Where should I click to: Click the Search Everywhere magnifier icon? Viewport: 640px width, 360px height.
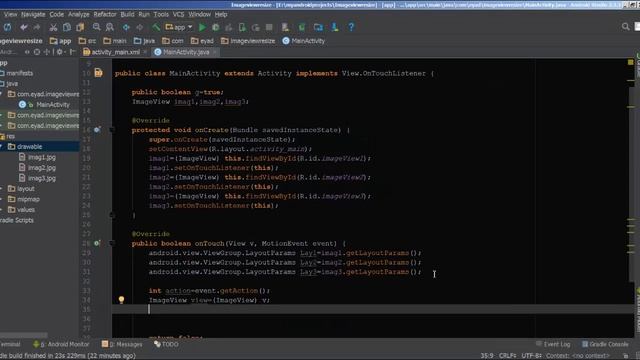625,27
